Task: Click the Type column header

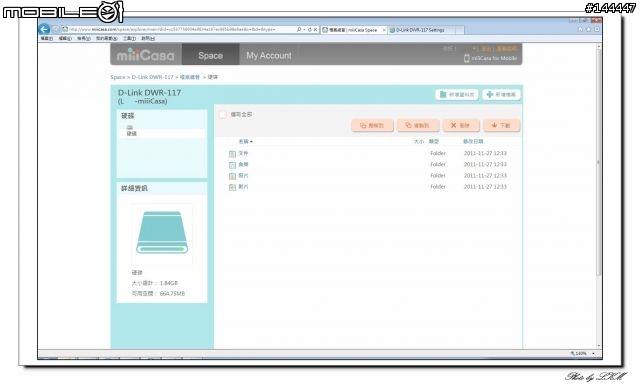Action: (x=433, y=142)
